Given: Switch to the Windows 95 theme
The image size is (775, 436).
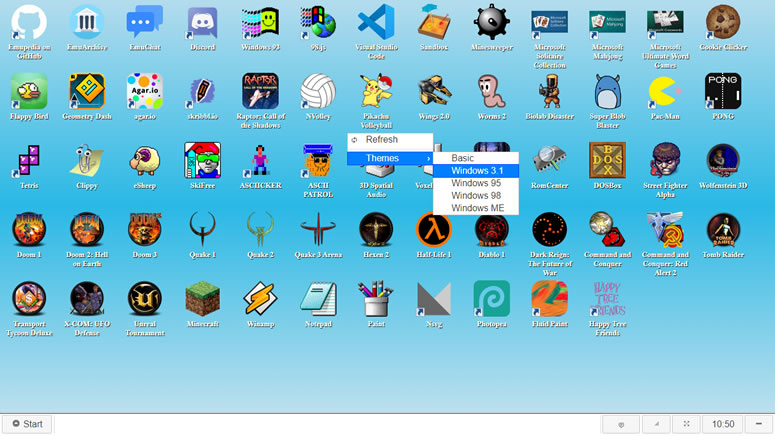Looking at the screenshot, I should point(476,183).
